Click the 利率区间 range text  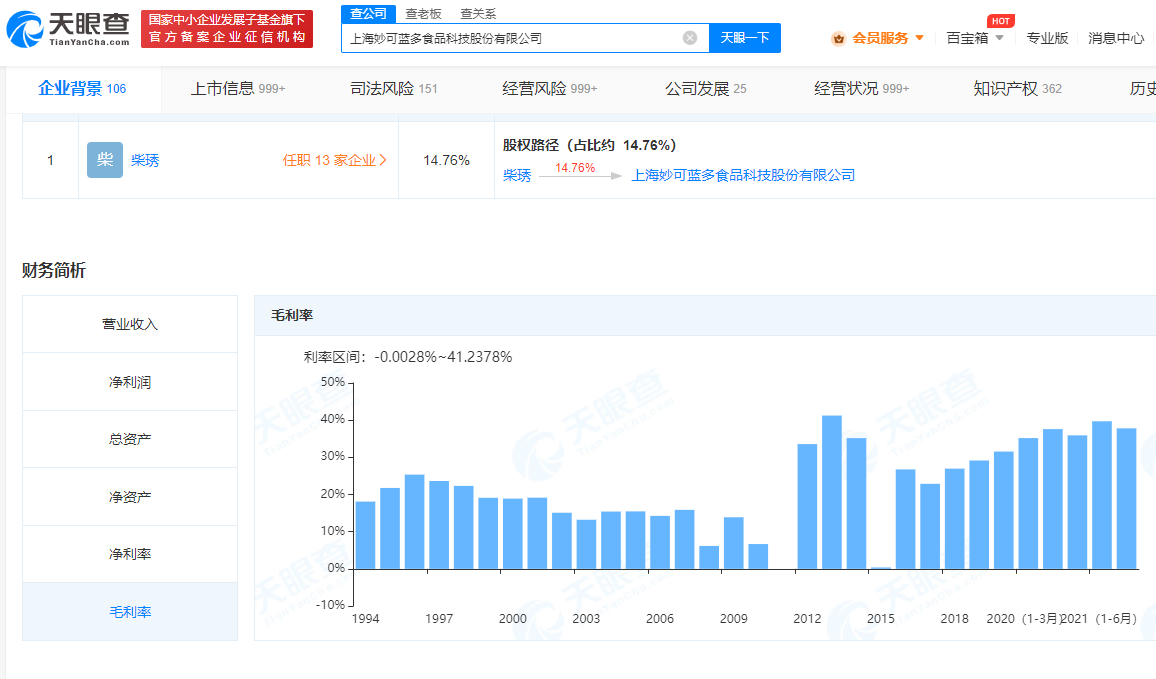pyautogui.click(x=408, y=357)
